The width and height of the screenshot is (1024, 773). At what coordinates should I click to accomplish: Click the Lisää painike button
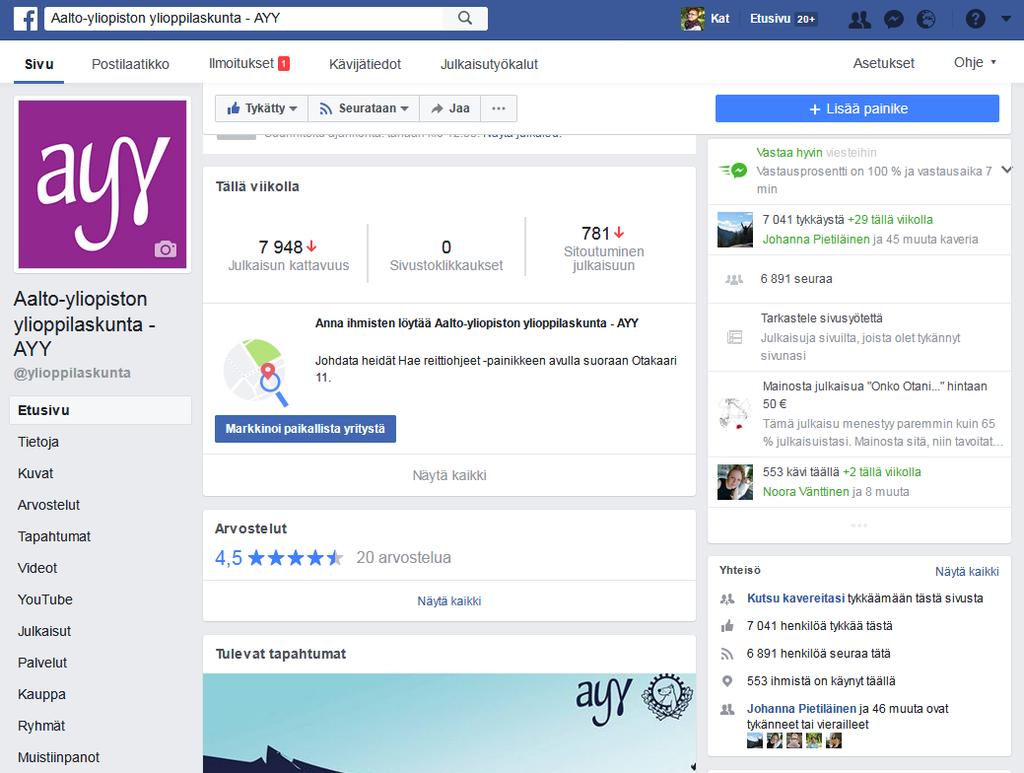tap(857, 108)
